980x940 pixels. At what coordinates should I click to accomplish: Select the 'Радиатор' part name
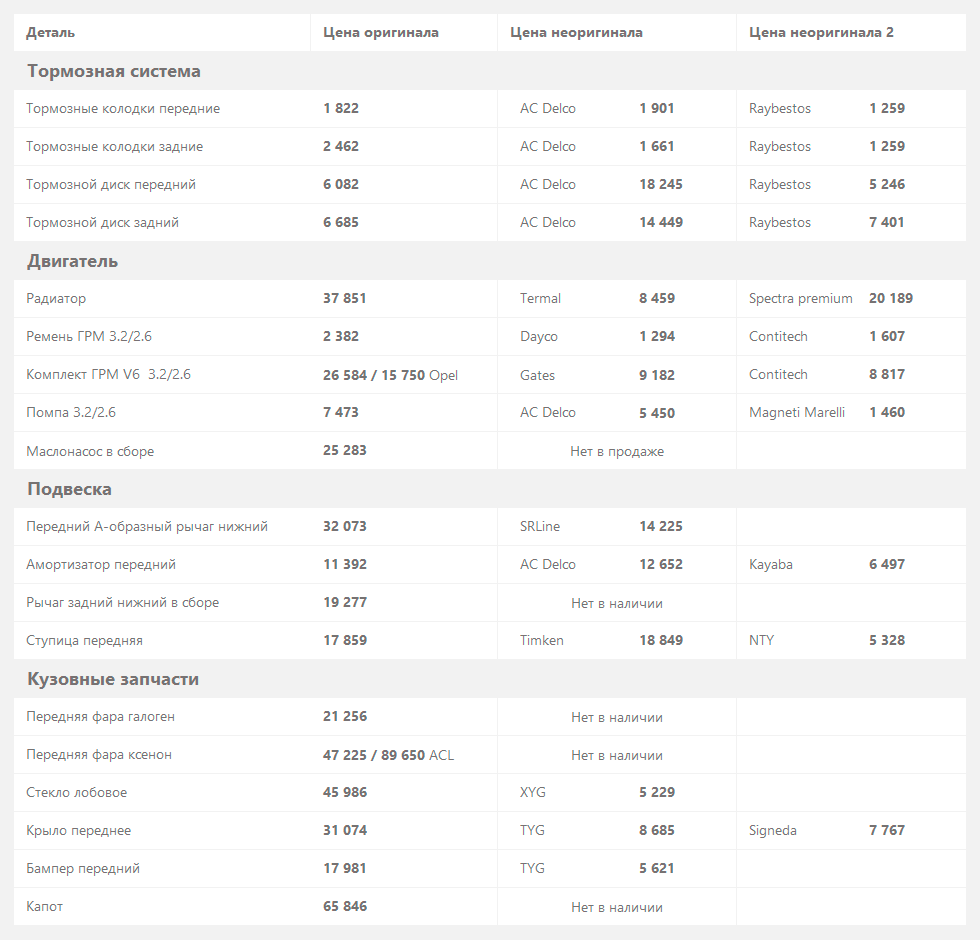point(56,299)
